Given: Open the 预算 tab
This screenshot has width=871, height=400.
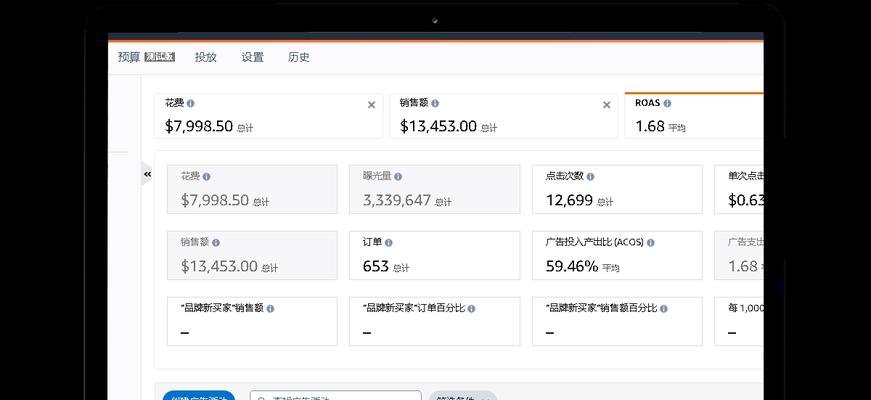Looking at the screenshot, I should [x=129, y=57].
